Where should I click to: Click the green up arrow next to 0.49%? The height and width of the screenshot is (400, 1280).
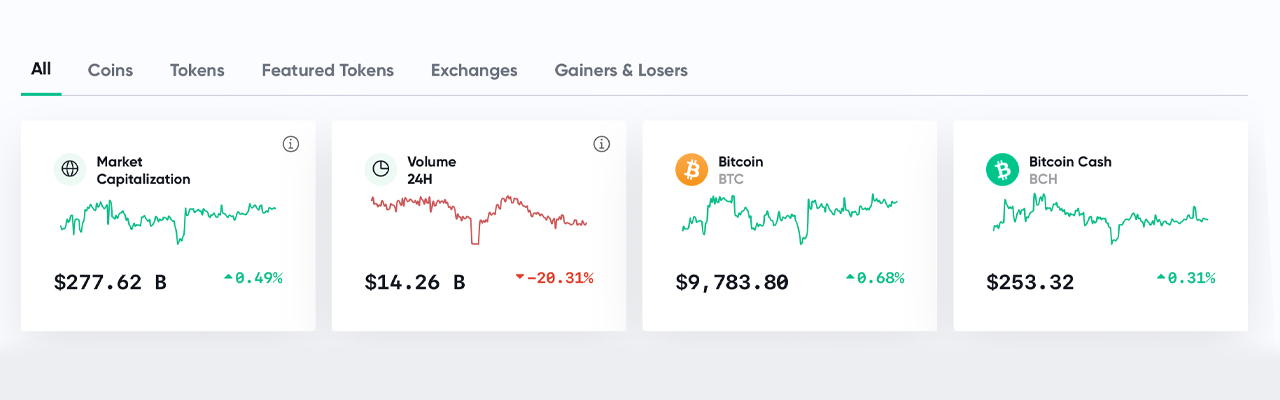click(x=228, y=278)
